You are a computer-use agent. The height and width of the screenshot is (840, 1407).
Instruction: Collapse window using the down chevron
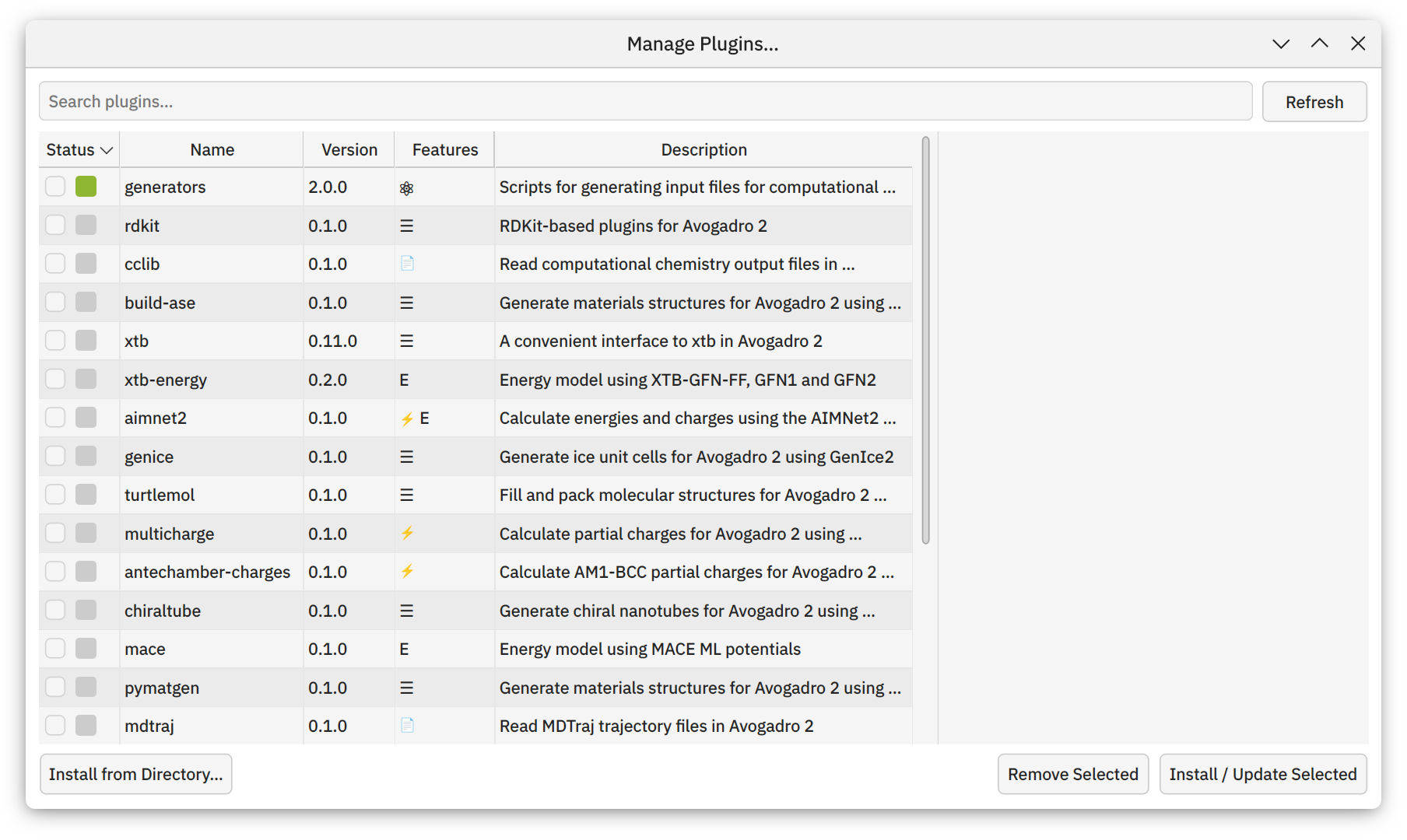(1281, 44)
